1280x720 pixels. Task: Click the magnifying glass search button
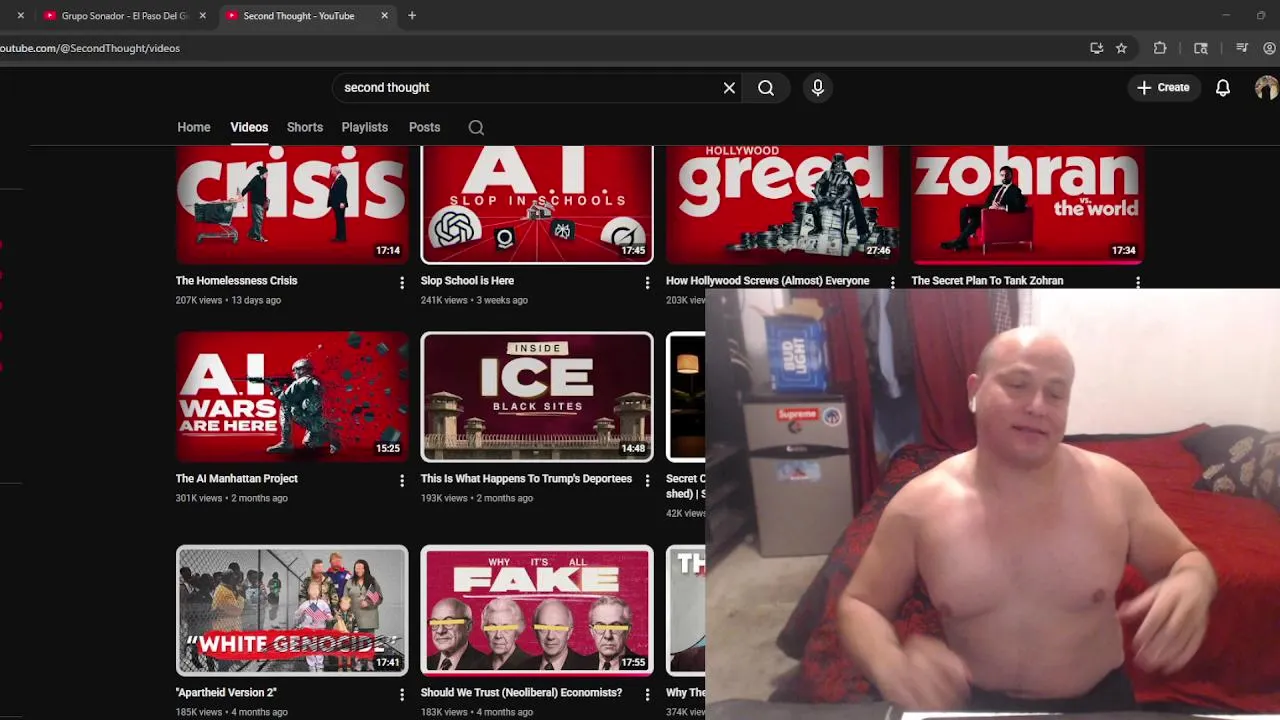point(766,88)
